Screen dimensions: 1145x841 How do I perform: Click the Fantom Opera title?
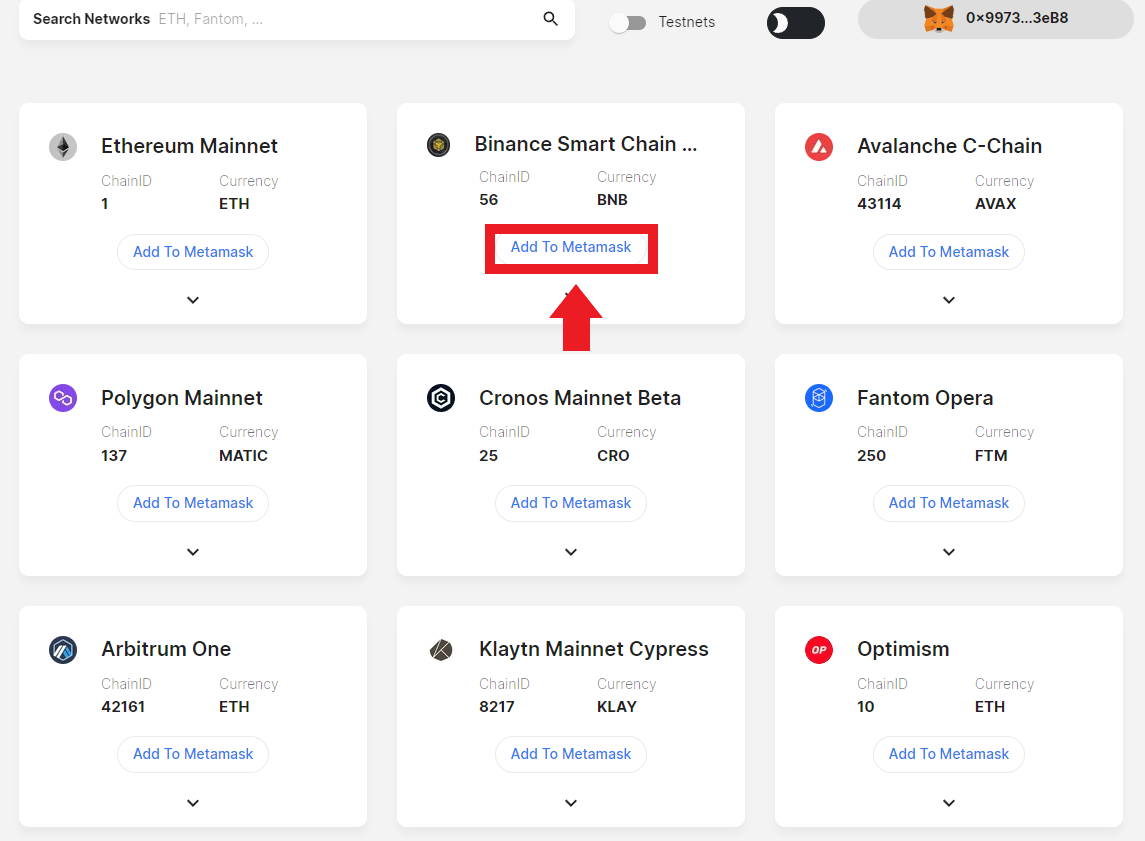pos(924,398)
